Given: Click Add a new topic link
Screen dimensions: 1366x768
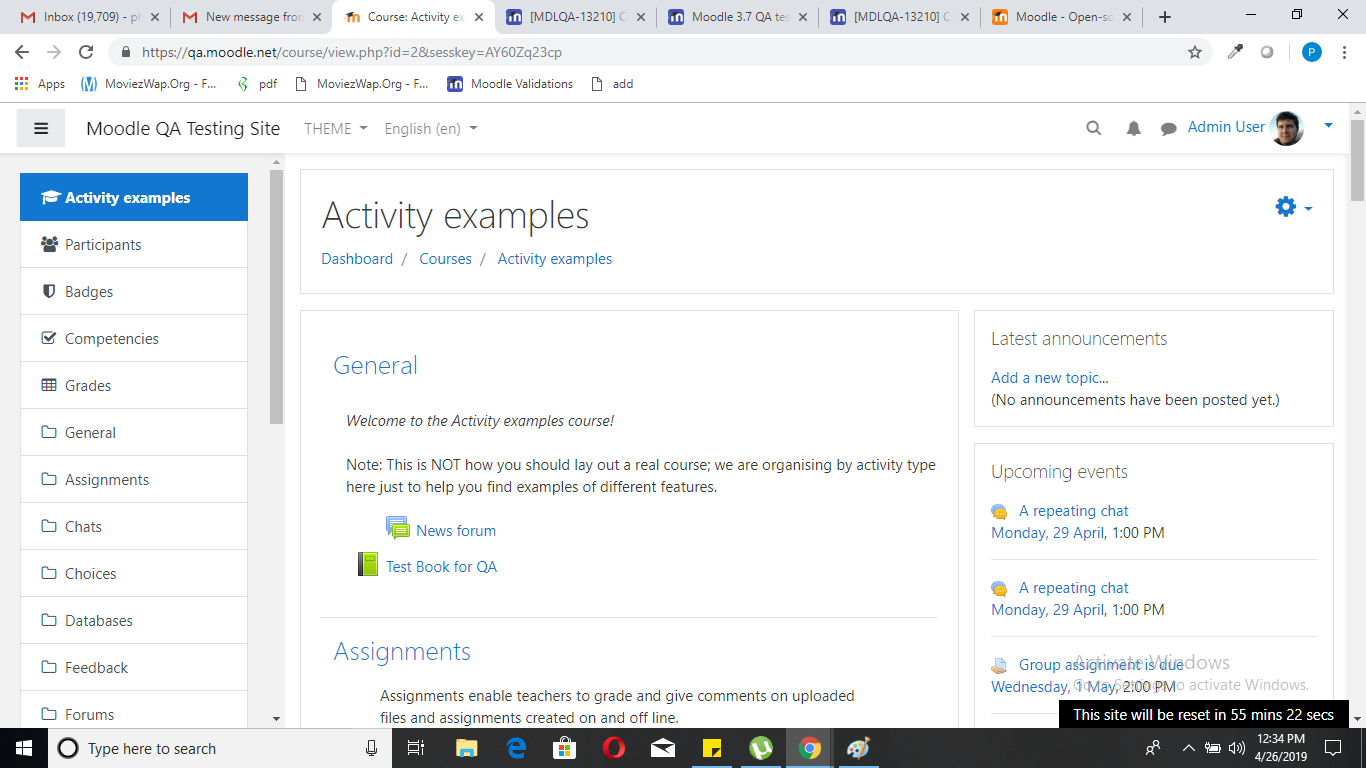Looking at the screenshot, I should 1050,377.
